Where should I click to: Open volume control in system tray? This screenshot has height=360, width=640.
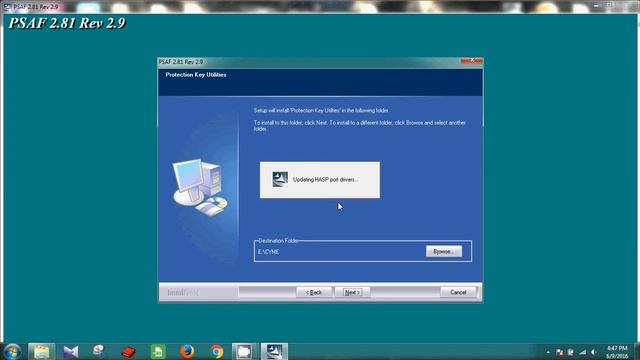pos(594,352)
